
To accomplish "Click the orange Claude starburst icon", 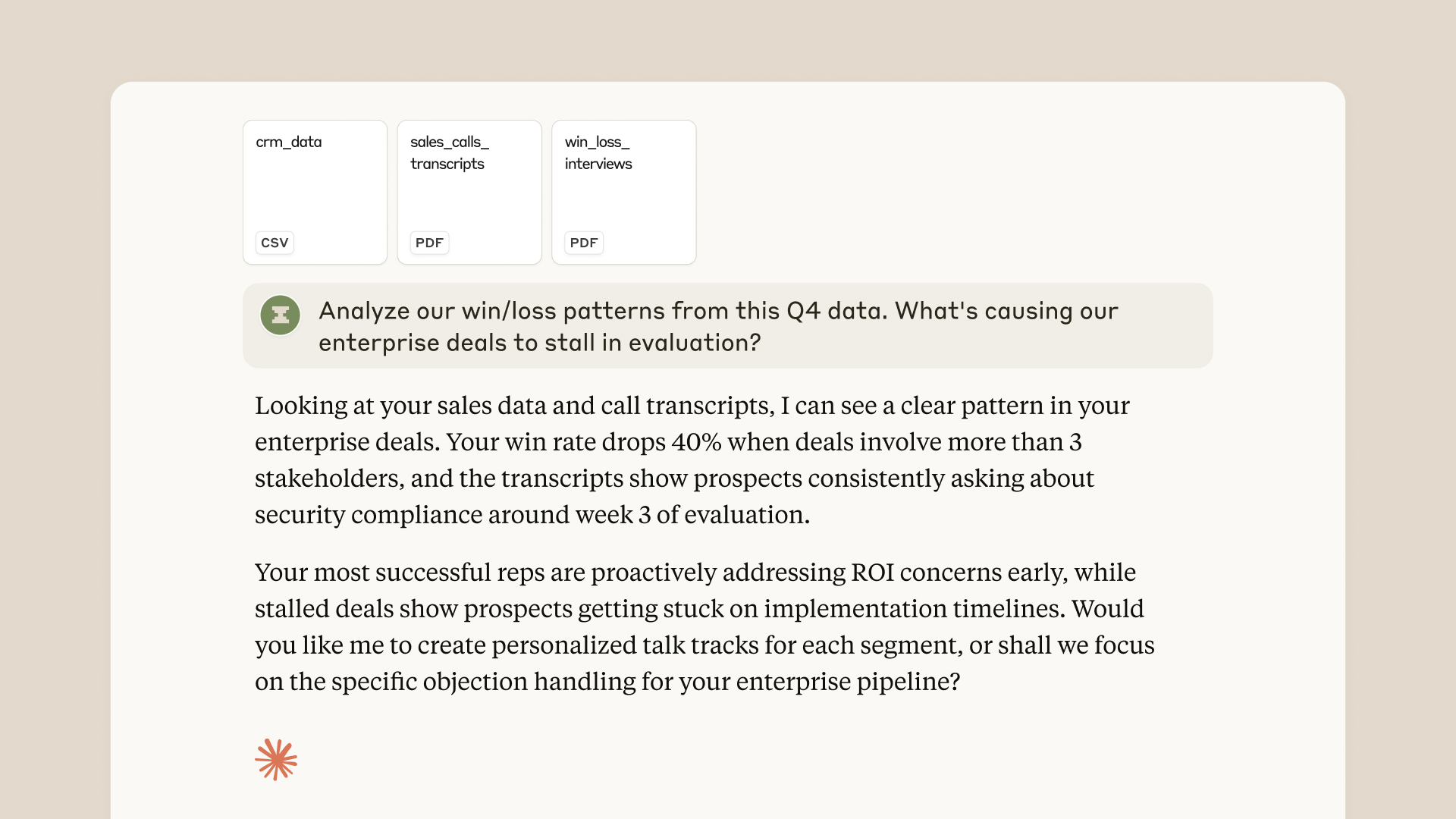I will tap(276, 759).
